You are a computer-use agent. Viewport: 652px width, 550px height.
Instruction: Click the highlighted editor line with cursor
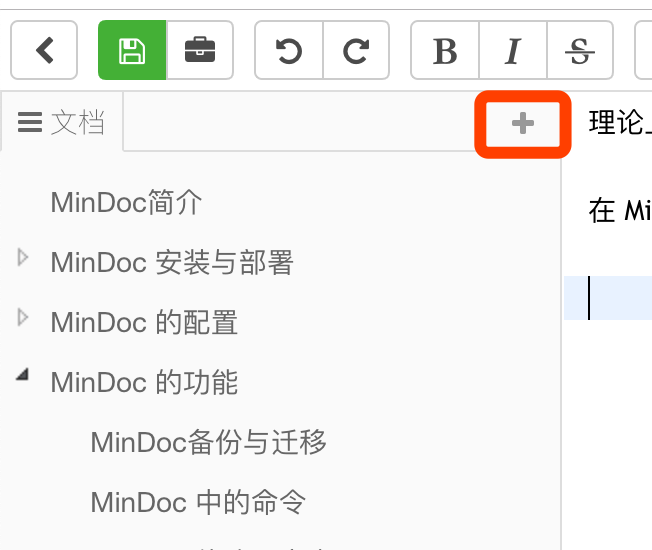608,298
